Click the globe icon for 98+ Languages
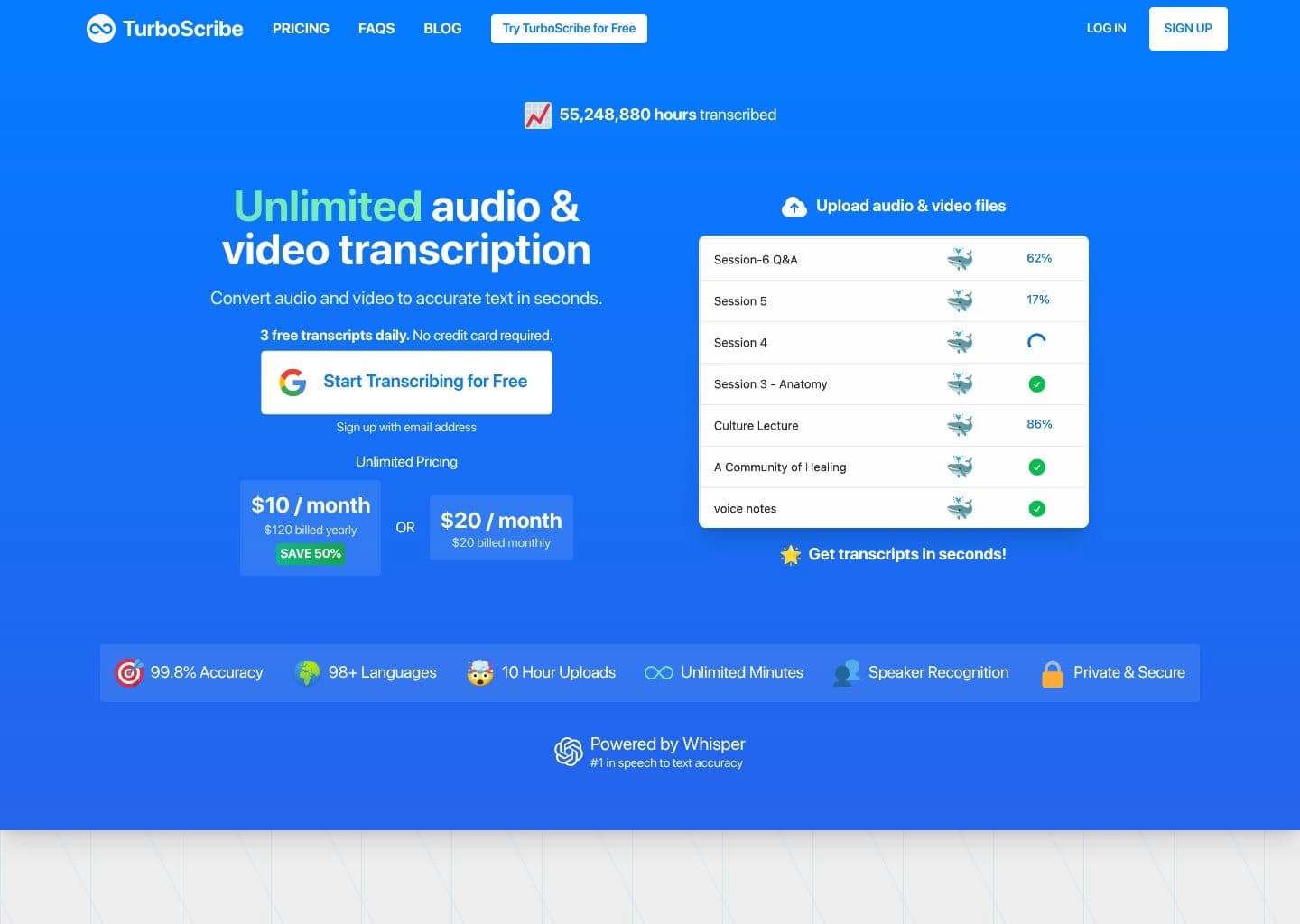This screenshot has height=924, width=1300. [x=308, y=673]
